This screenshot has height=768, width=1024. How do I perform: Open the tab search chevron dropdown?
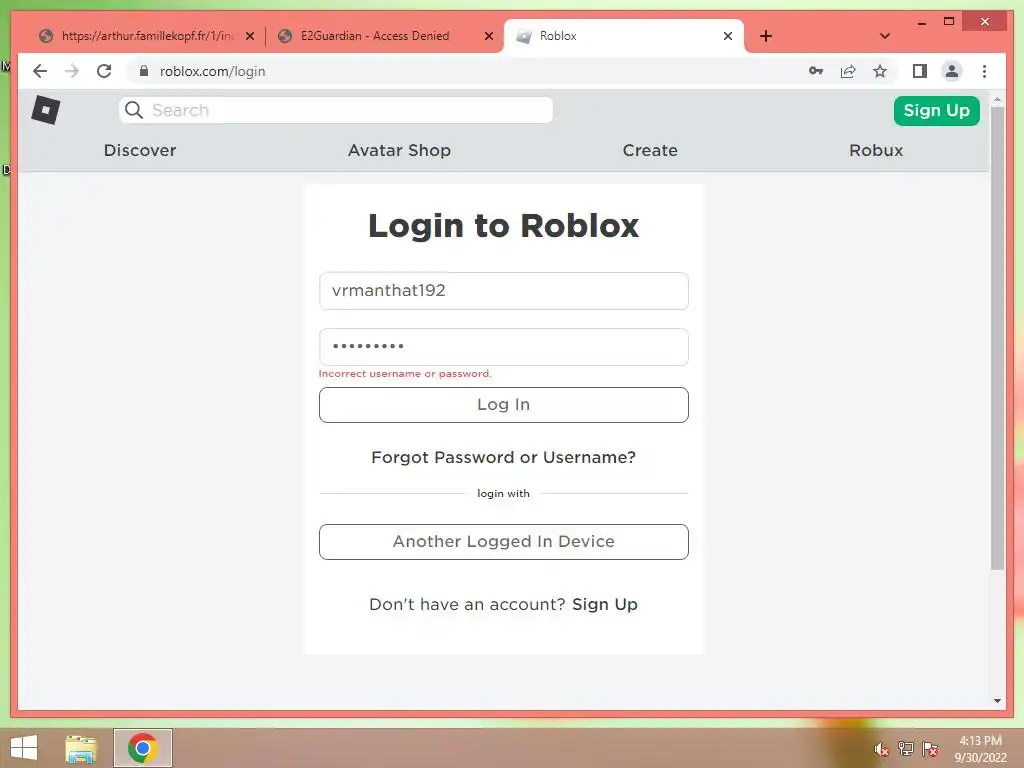coord(885,36)
